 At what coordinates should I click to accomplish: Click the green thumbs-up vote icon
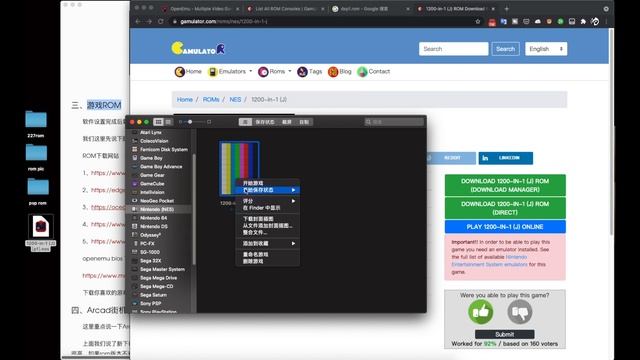[481, 312]
